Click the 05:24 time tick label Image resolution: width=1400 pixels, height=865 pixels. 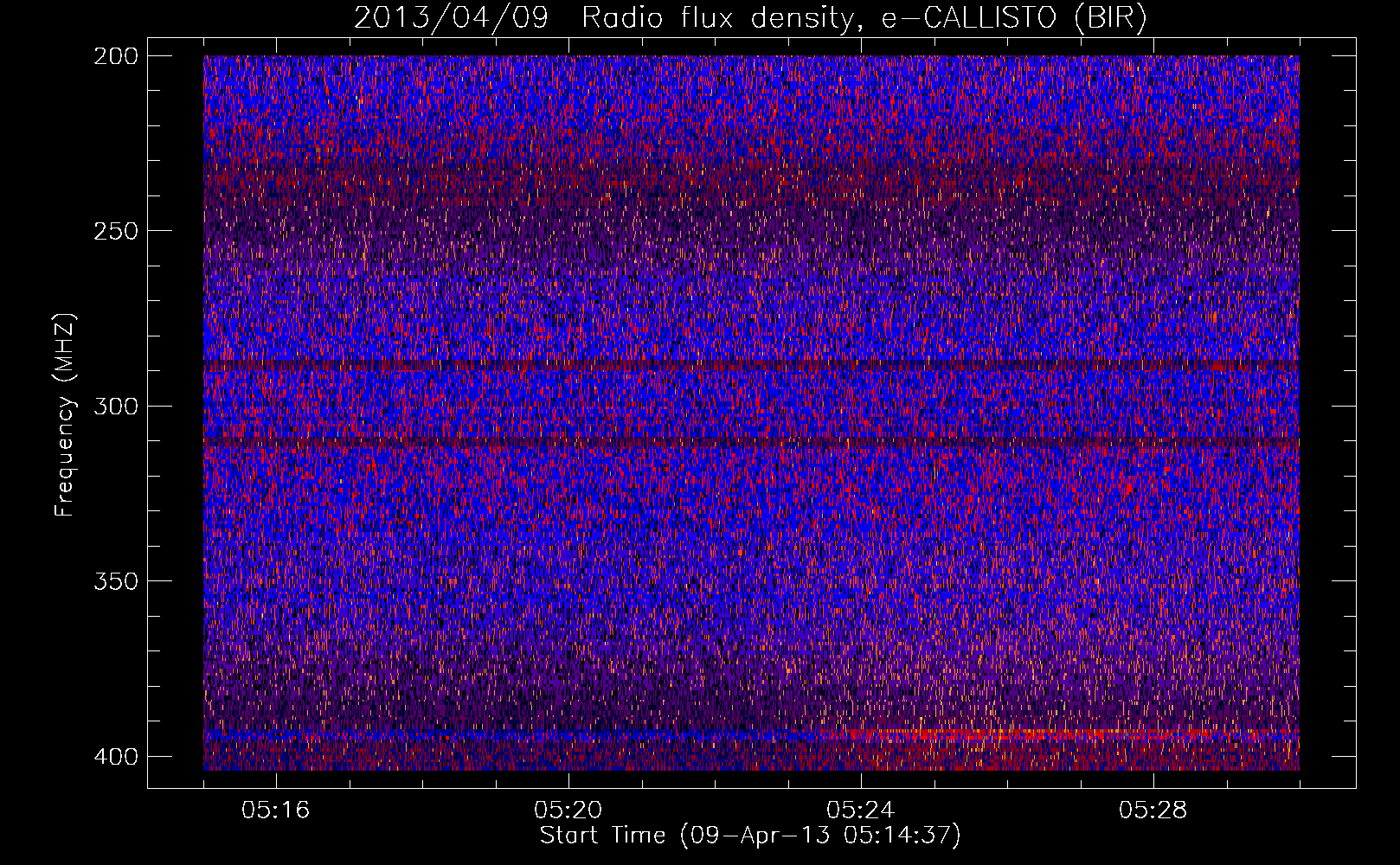click(861, 811)
